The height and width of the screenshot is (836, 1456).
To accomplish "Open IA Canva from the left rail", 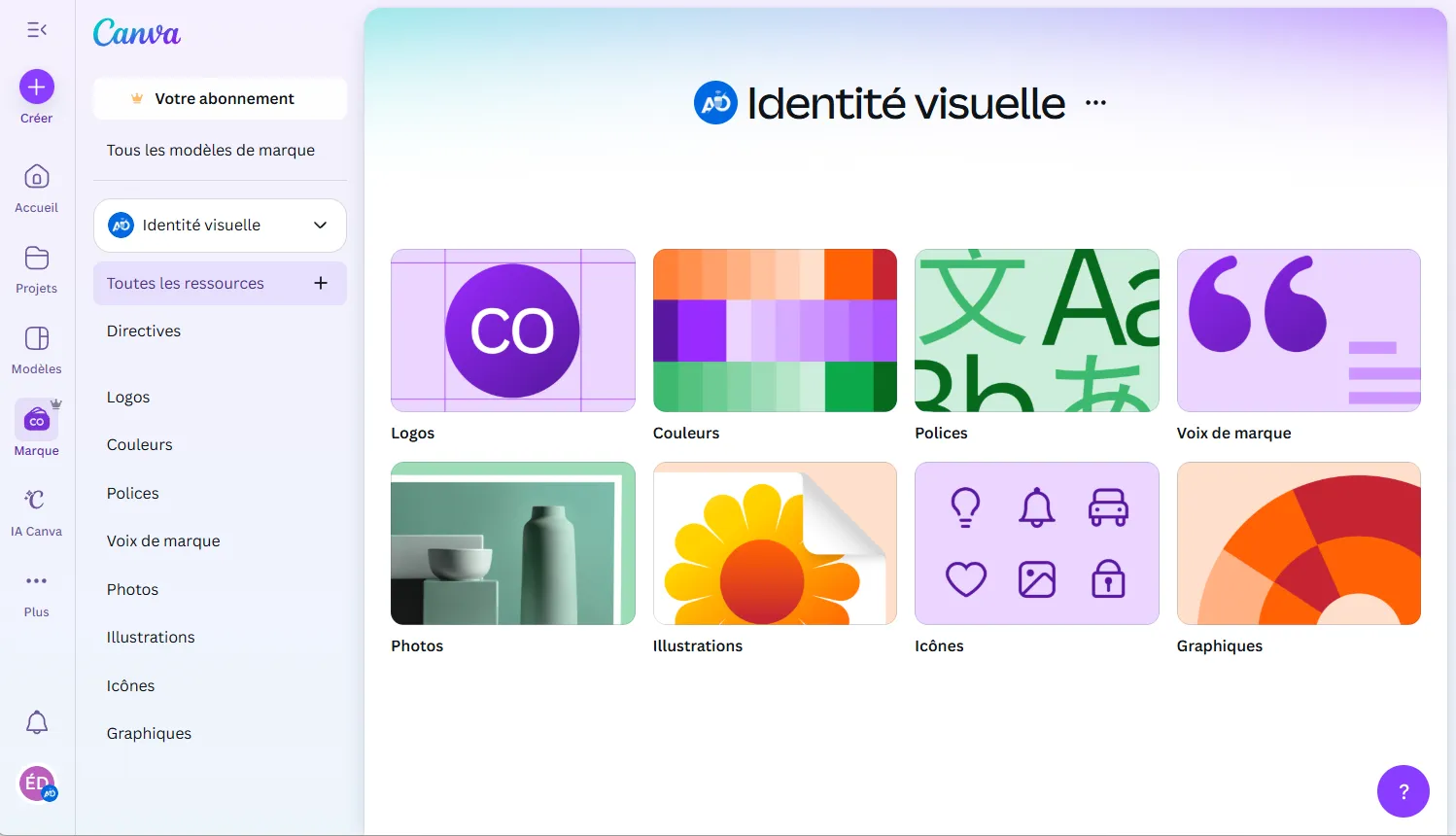I will (x=36, y=500).
